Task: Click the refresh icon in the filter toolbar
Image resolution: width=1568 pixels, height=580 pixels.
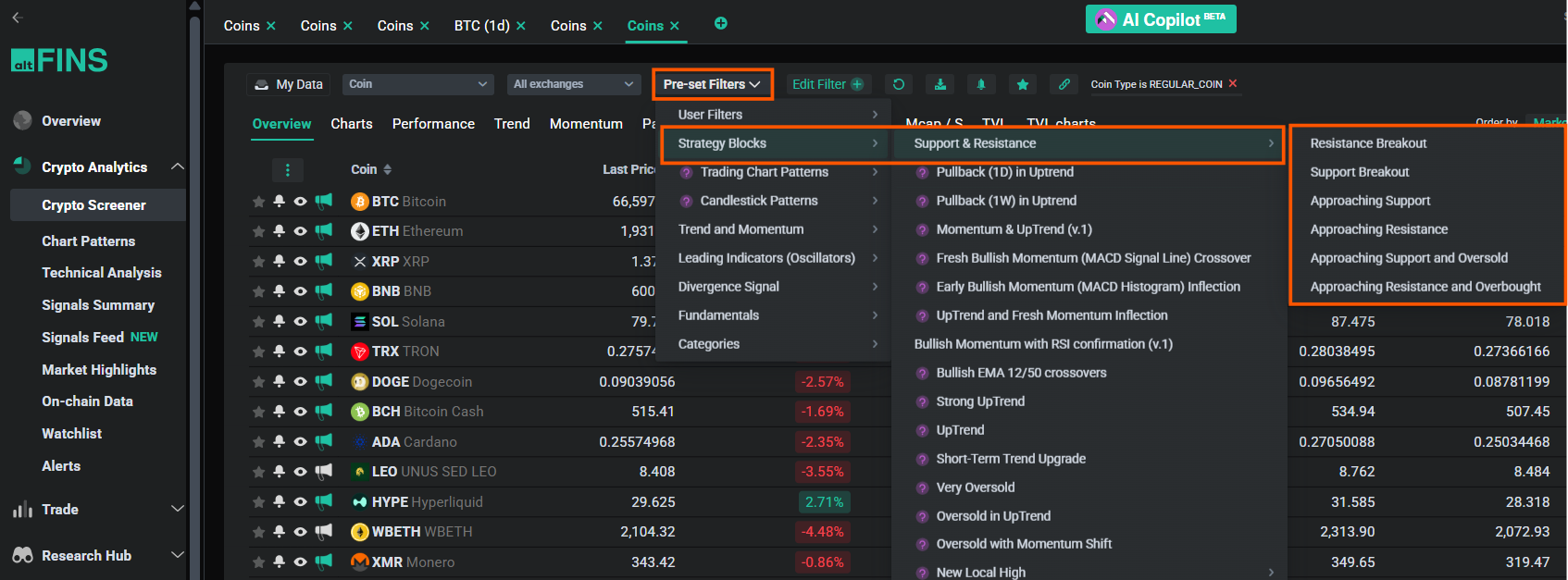Action: coord(898,84)
